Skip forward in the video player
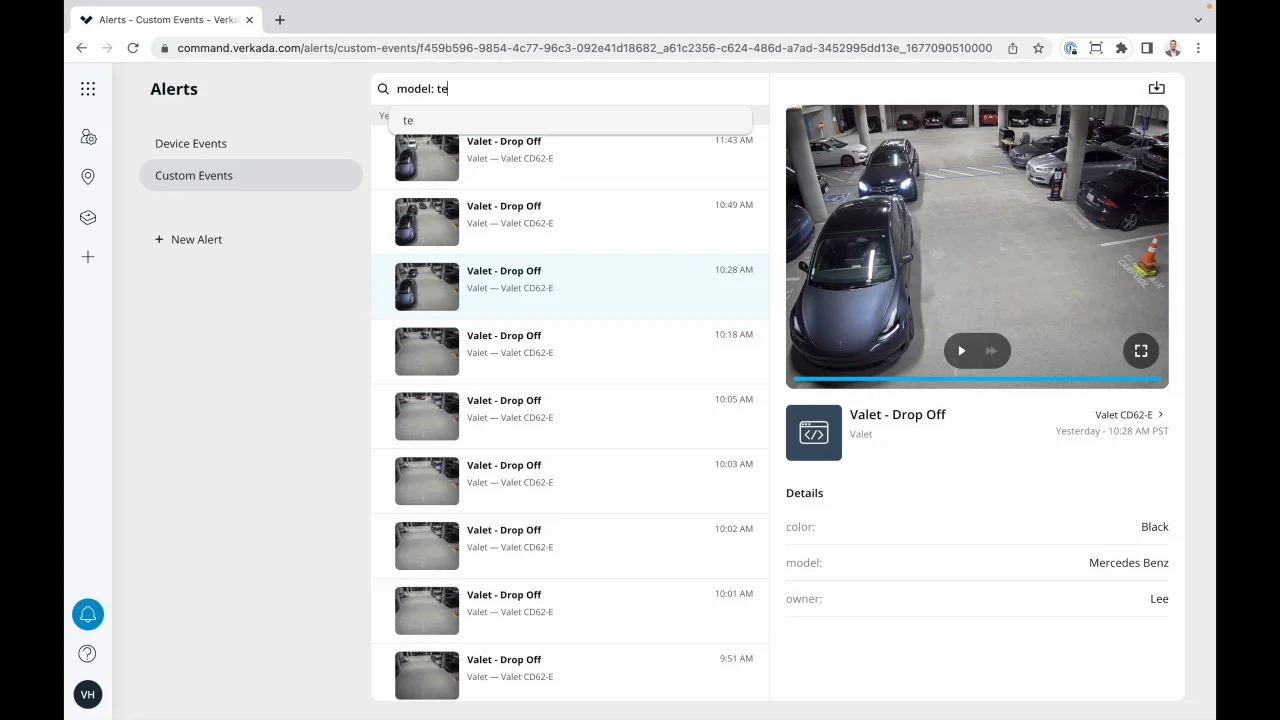1280x720 pixels. click(991, 351)
